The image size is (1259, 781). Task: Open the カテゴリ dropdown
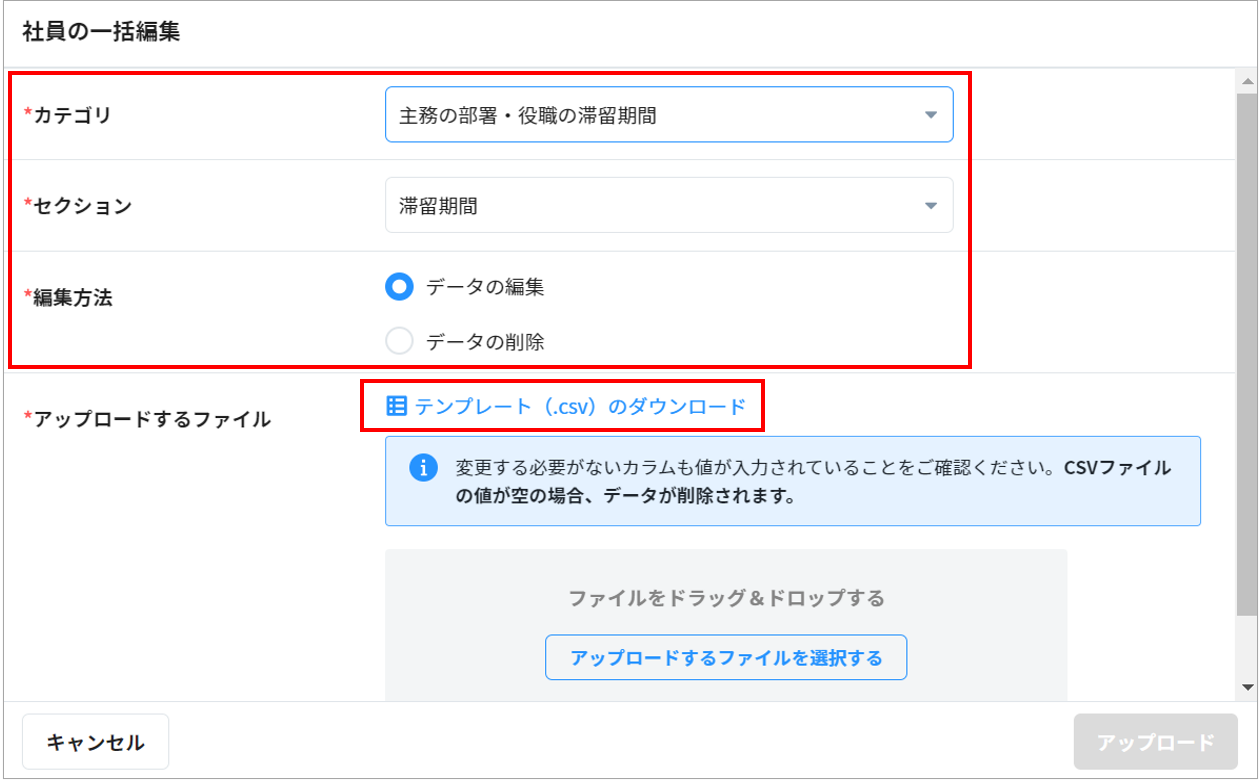(x=668, y=115)
